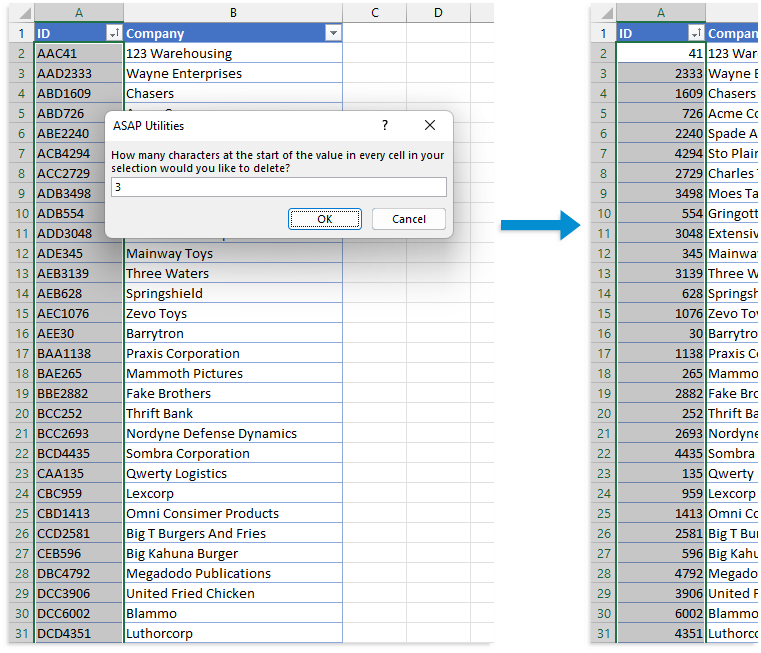Open the ID filter dropdown beside AAC41 sheet
The height and width of the screenshot is (653, 761).
pos(113,34)
